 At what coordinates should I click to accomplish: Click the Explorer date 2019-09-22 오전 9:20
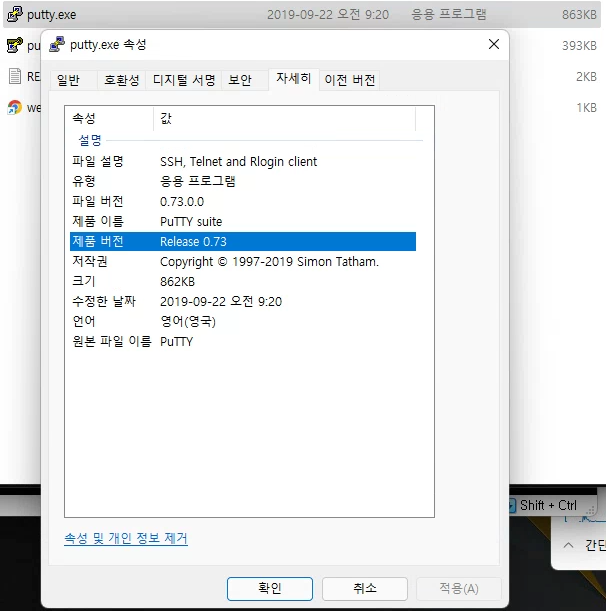[x=328, y=15]
